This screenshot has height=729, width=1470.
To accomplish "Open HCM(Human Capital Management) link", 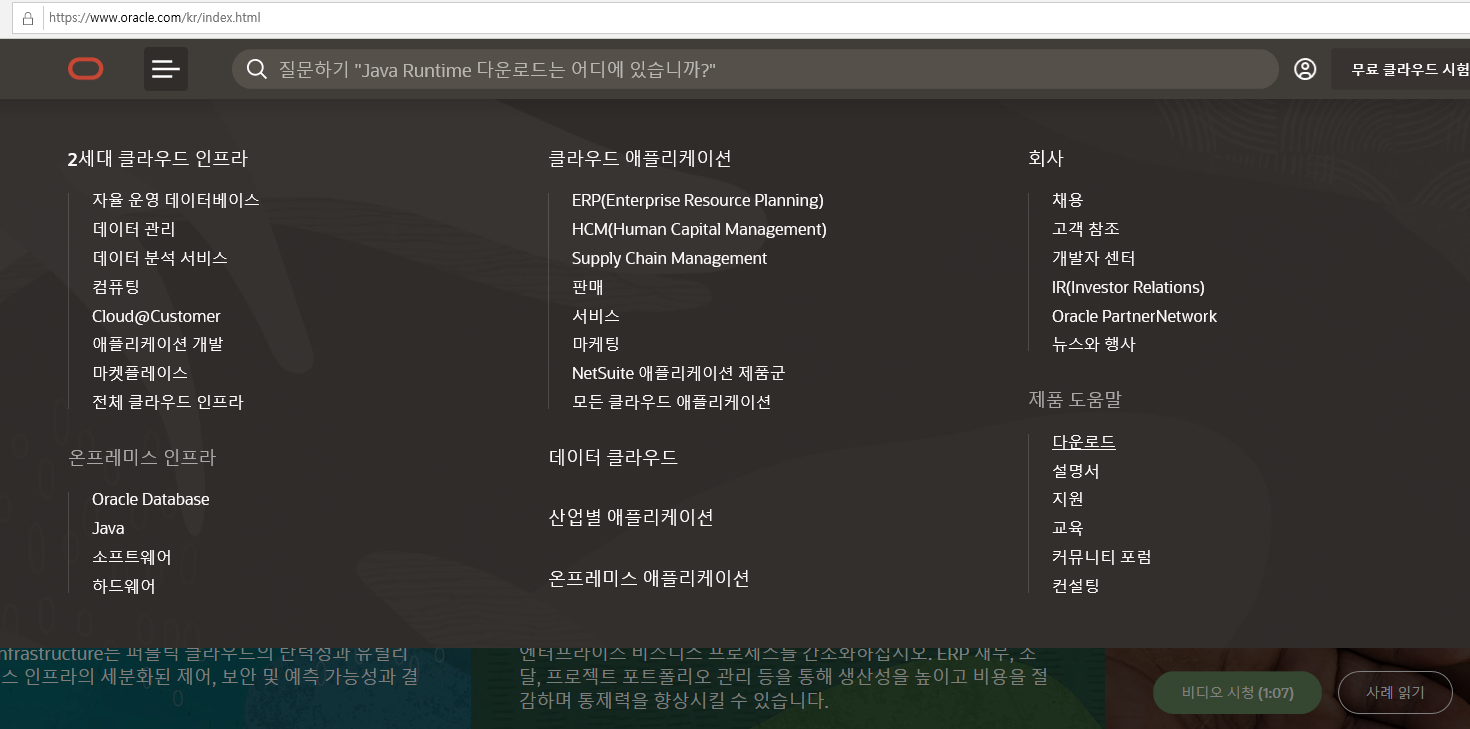I will (699, 229).
